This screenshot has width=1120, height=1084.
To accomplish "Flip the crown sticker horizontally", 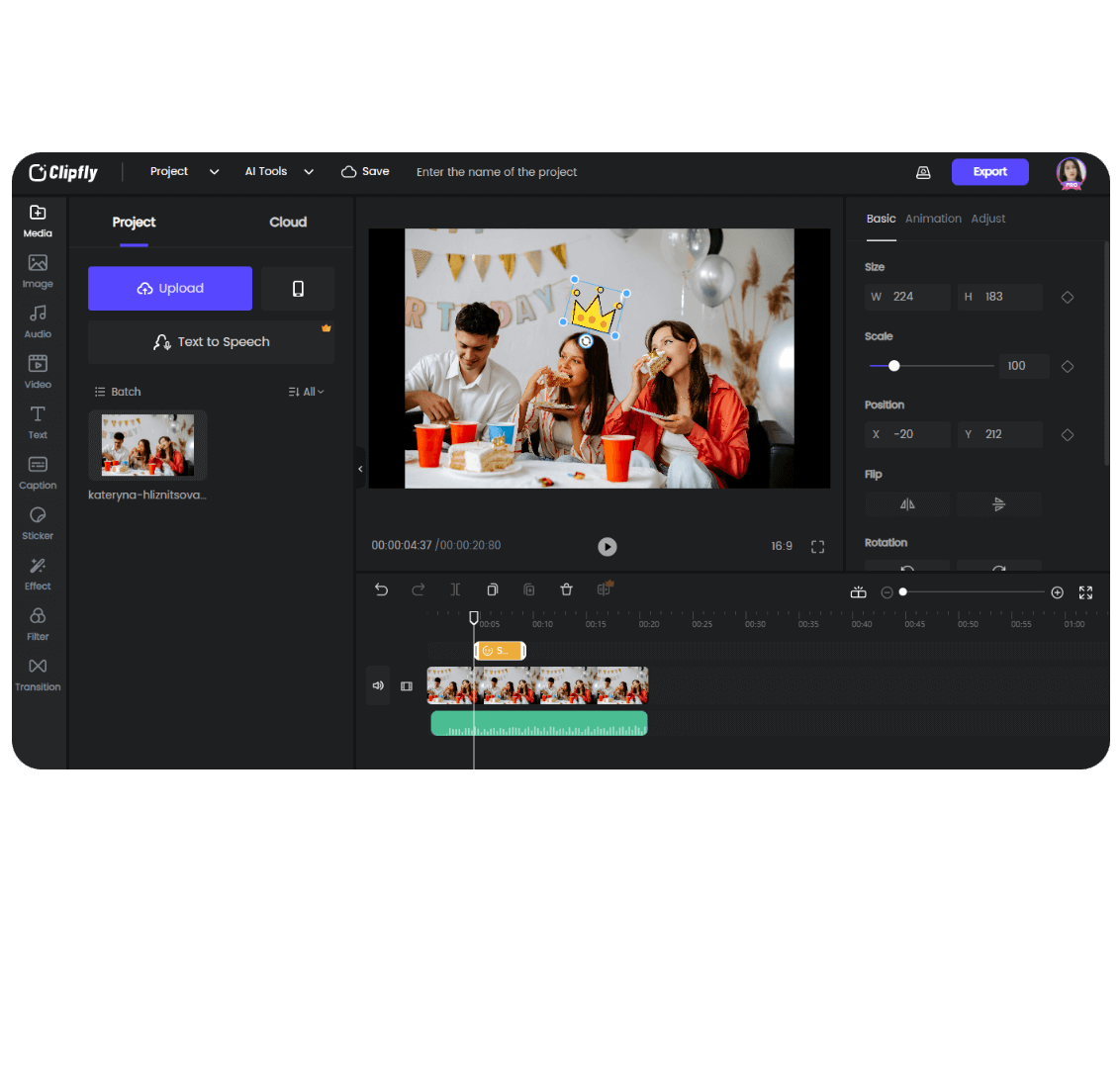I will click(907, 503).
